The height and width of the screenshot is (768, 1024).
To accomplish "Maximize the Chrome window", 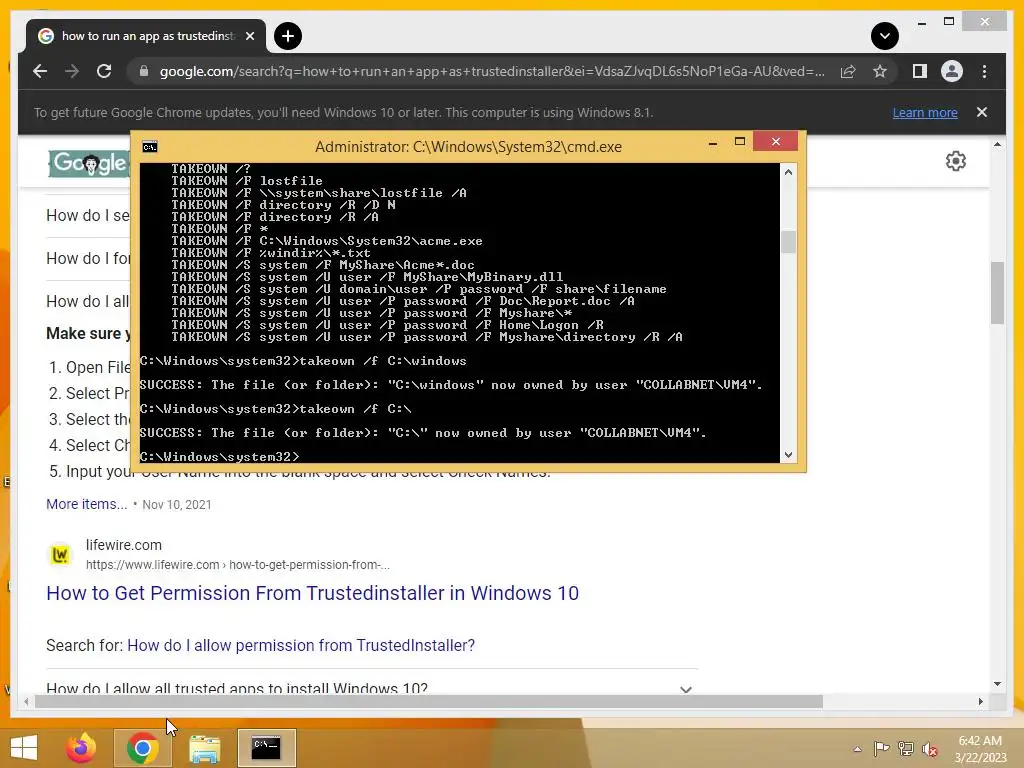I will [x=949, y=22].
